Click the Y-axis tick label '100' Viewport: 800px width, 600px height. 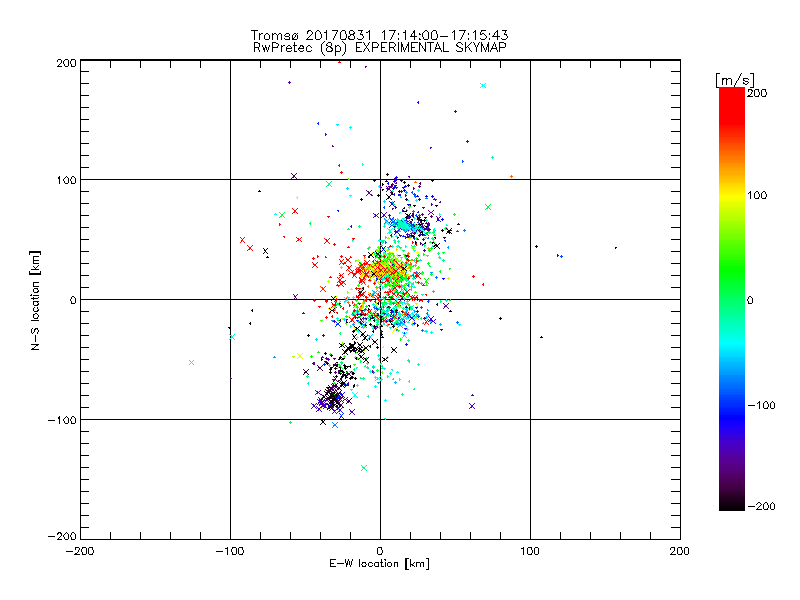point(66,180)
